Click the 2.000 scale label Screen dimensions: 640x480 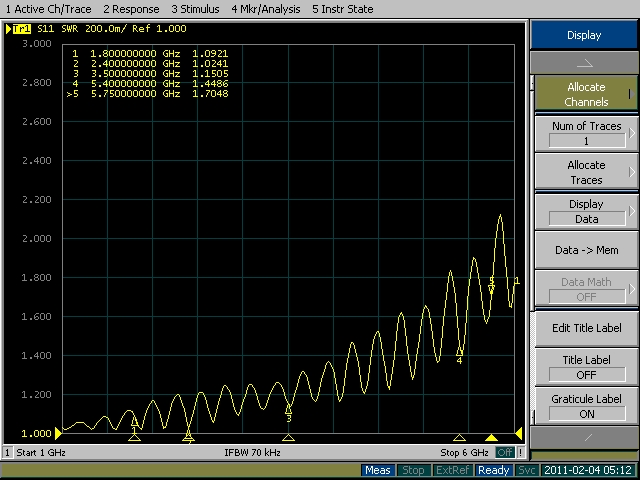37,238
